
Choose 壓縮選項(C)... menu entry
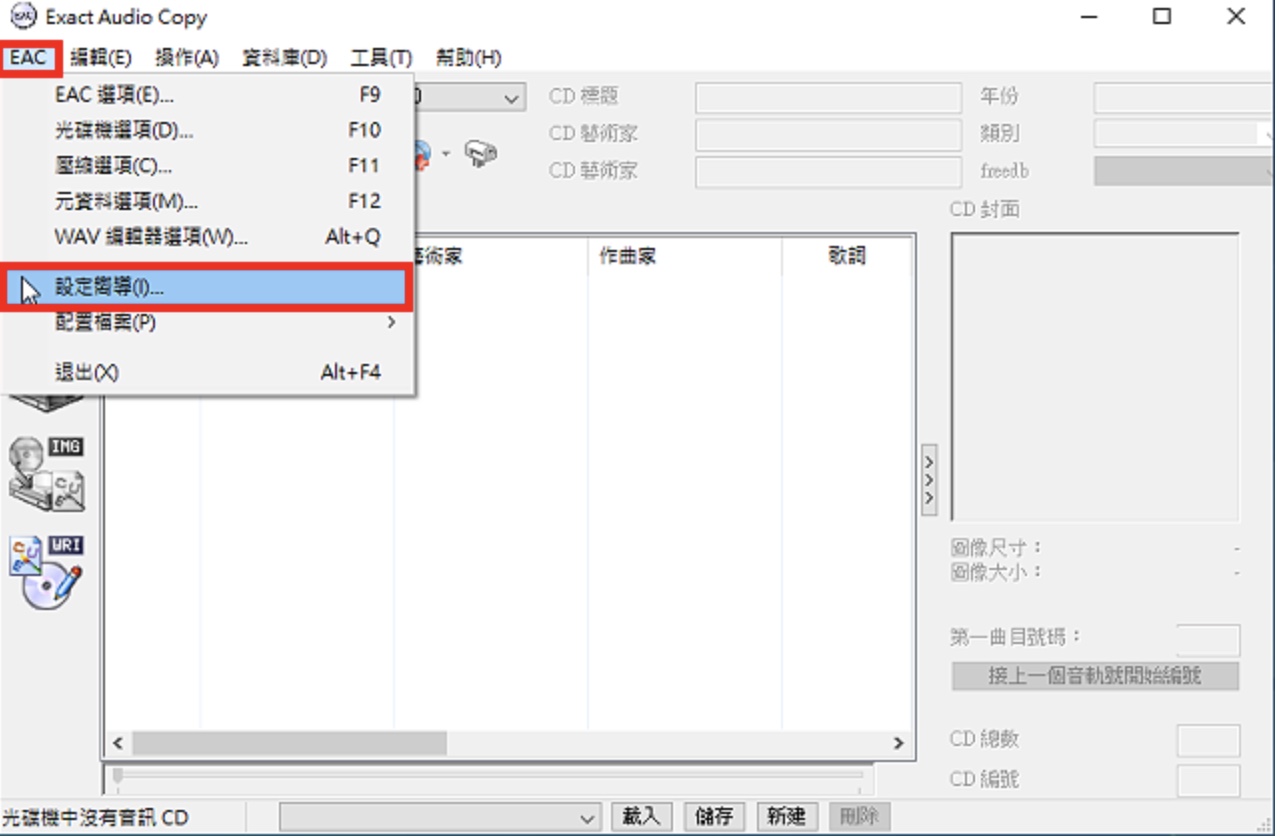[209, 165]
